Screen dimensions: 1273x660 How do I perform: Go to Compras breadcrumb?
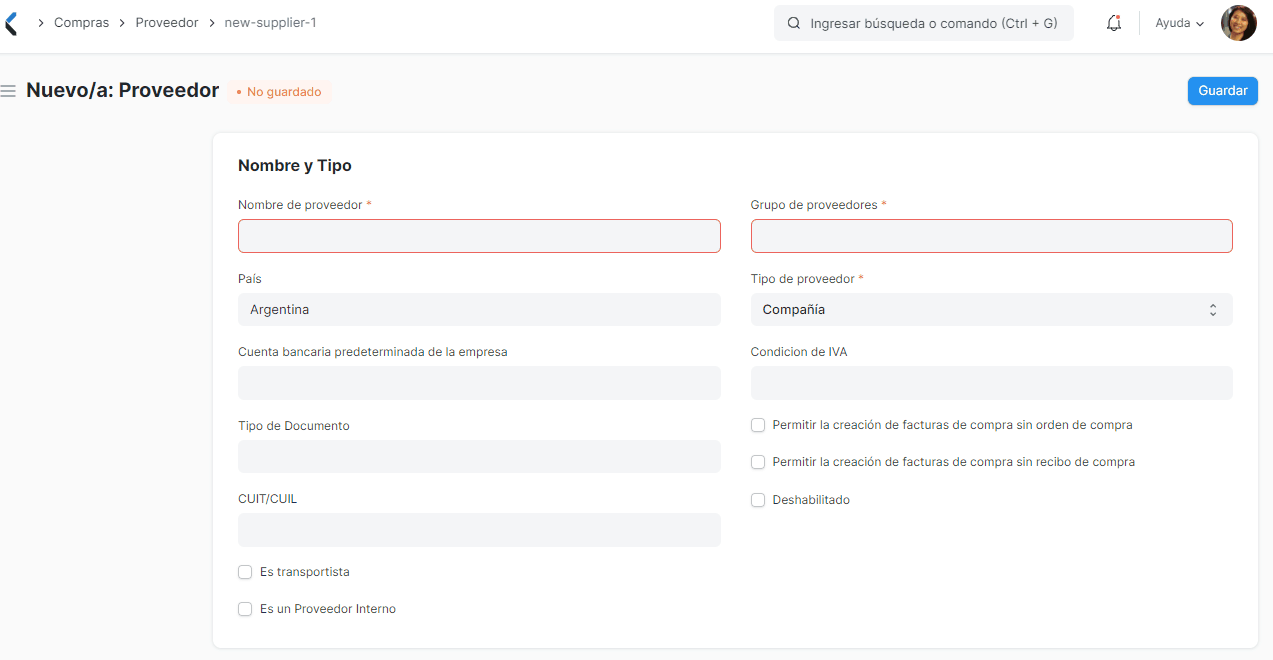click(82, 22)
